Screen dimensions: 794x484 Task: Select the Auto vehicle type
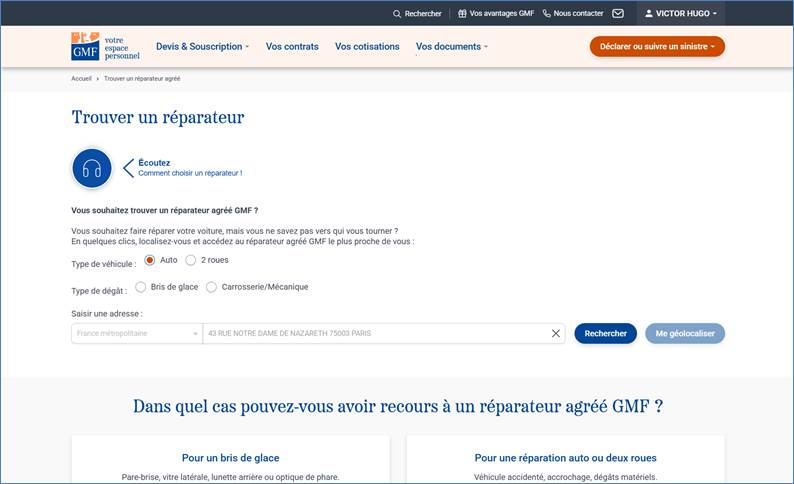pos(150,260)
